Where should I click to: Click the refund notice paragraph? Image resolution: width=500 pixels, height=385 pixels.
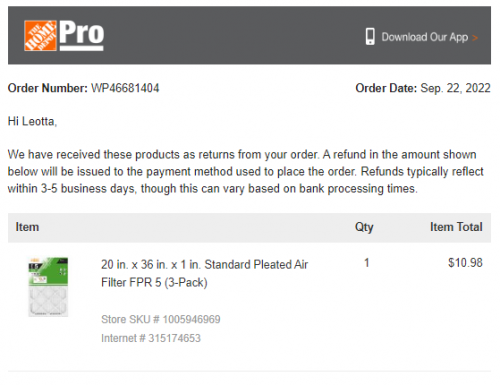[x=246, y=172]
